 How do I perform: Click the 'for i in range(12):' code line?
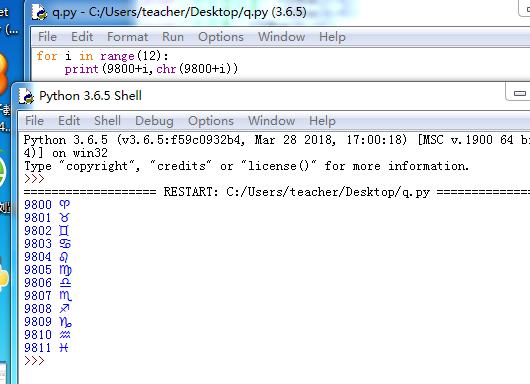[x=102, y=56]
